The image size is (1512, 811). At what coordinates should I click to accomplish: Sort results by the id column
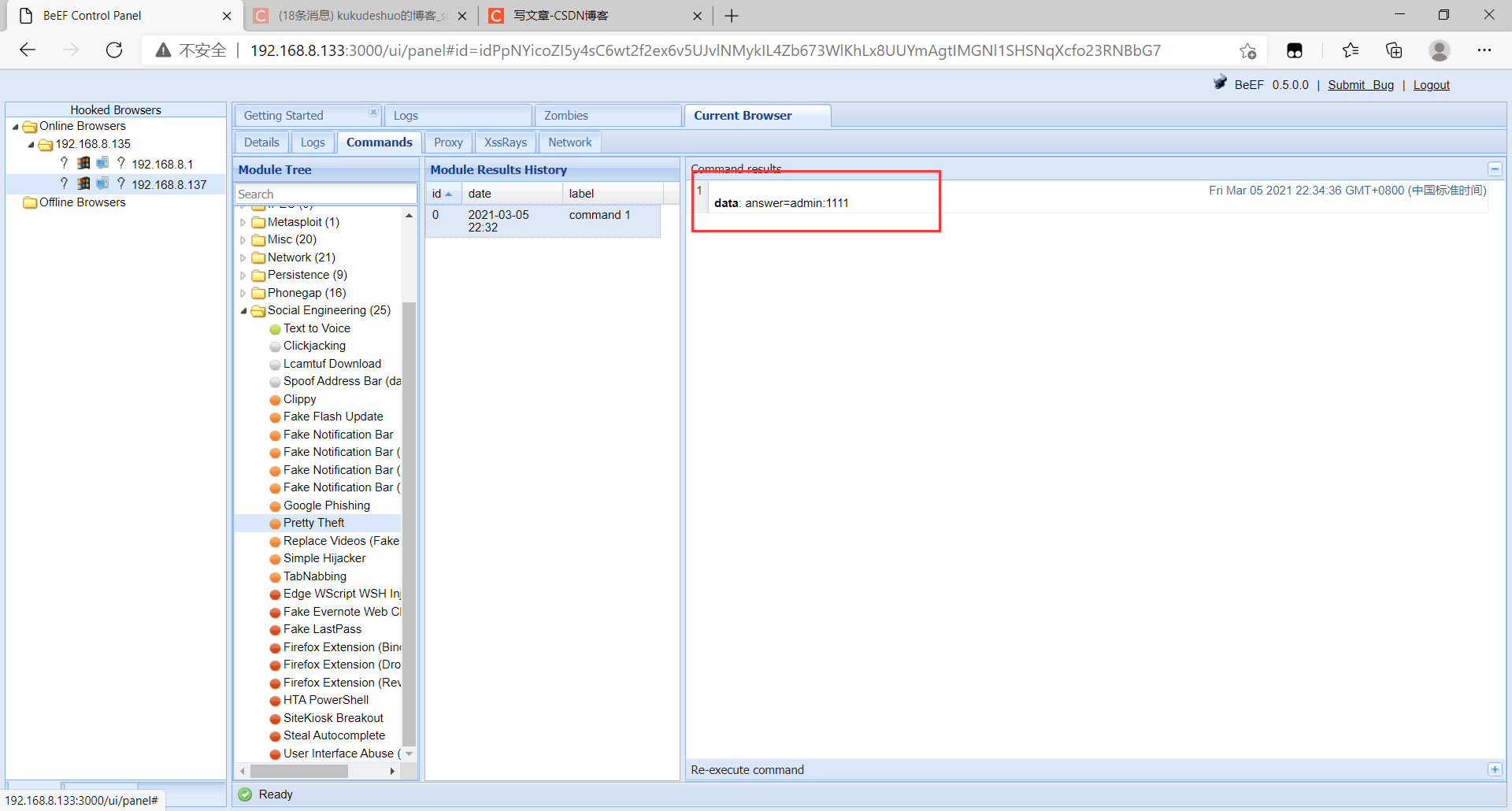pos(443,194)
